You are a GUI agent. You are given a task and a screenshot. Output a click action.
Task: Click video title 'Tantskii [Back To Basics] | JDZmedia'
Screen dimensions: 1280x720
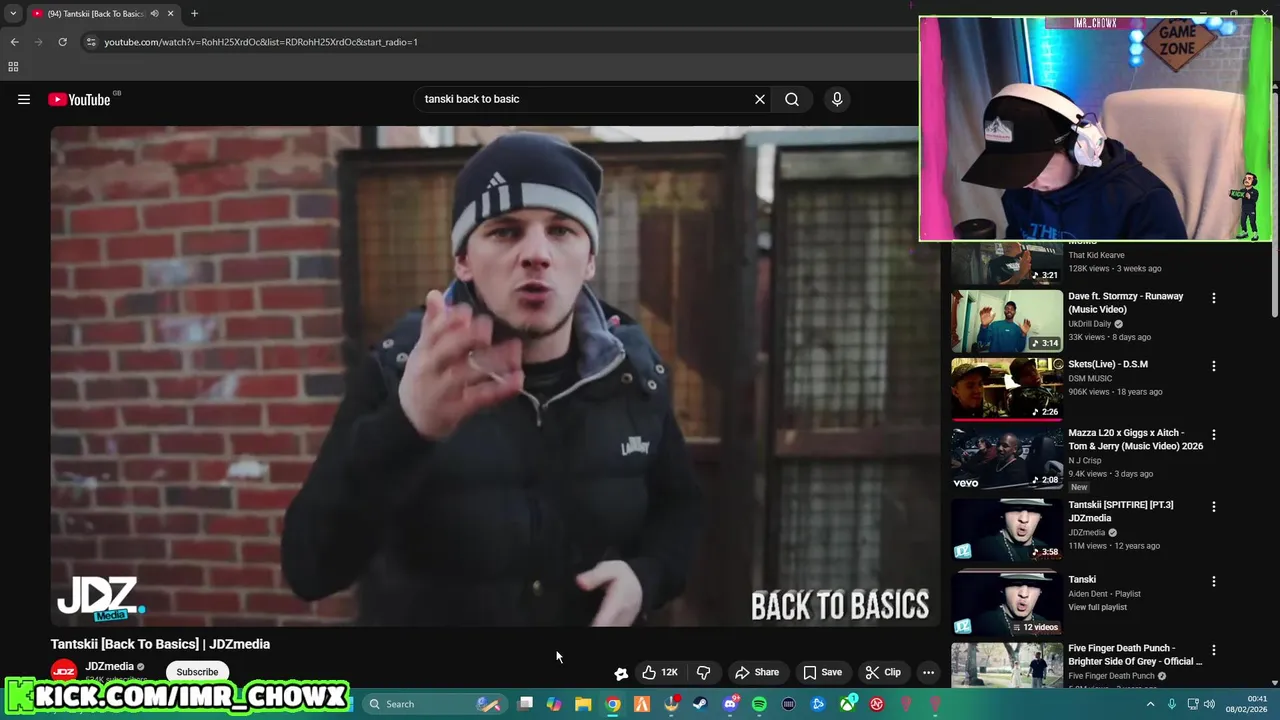[x=160, y=644]
